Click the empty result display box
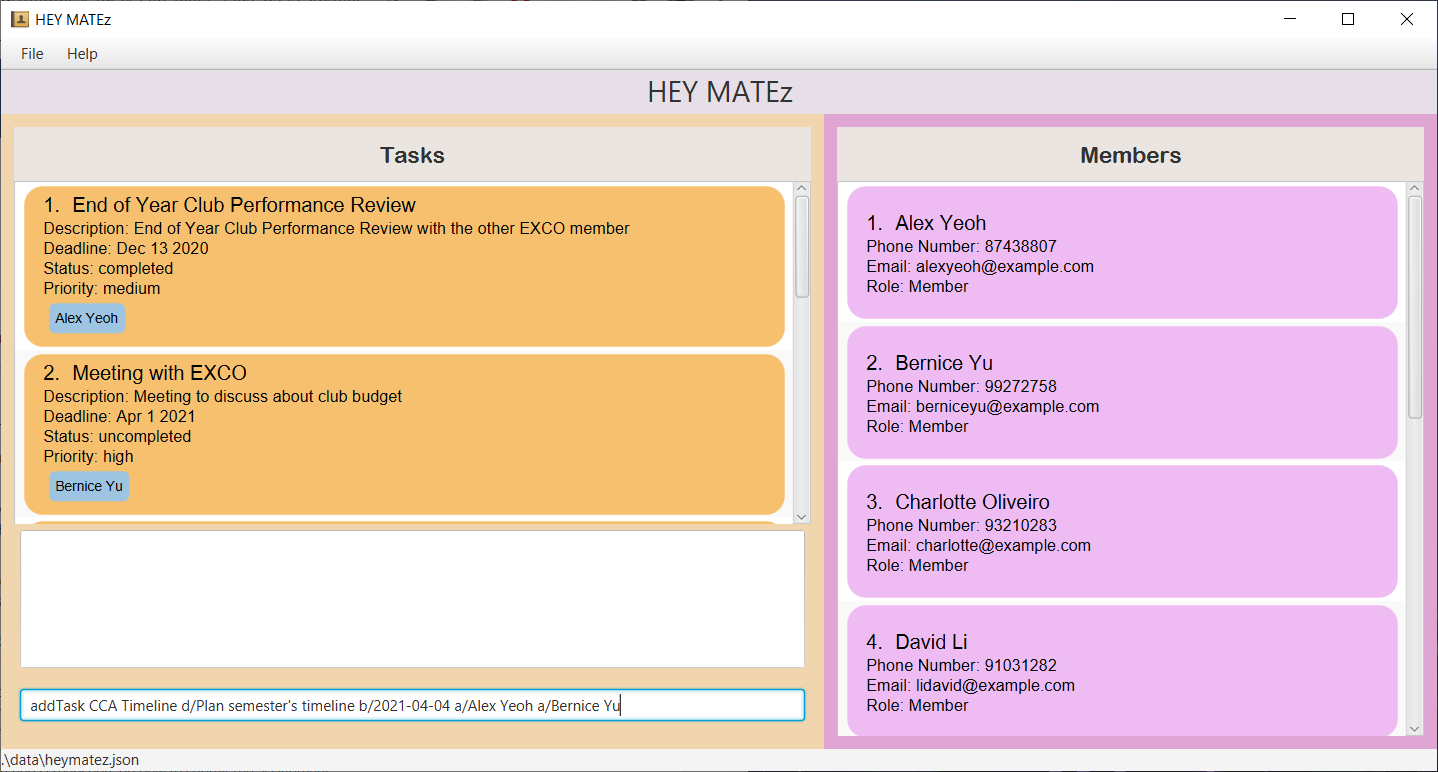The width and height of the screenshot is (1438, 772). point(412,599)
